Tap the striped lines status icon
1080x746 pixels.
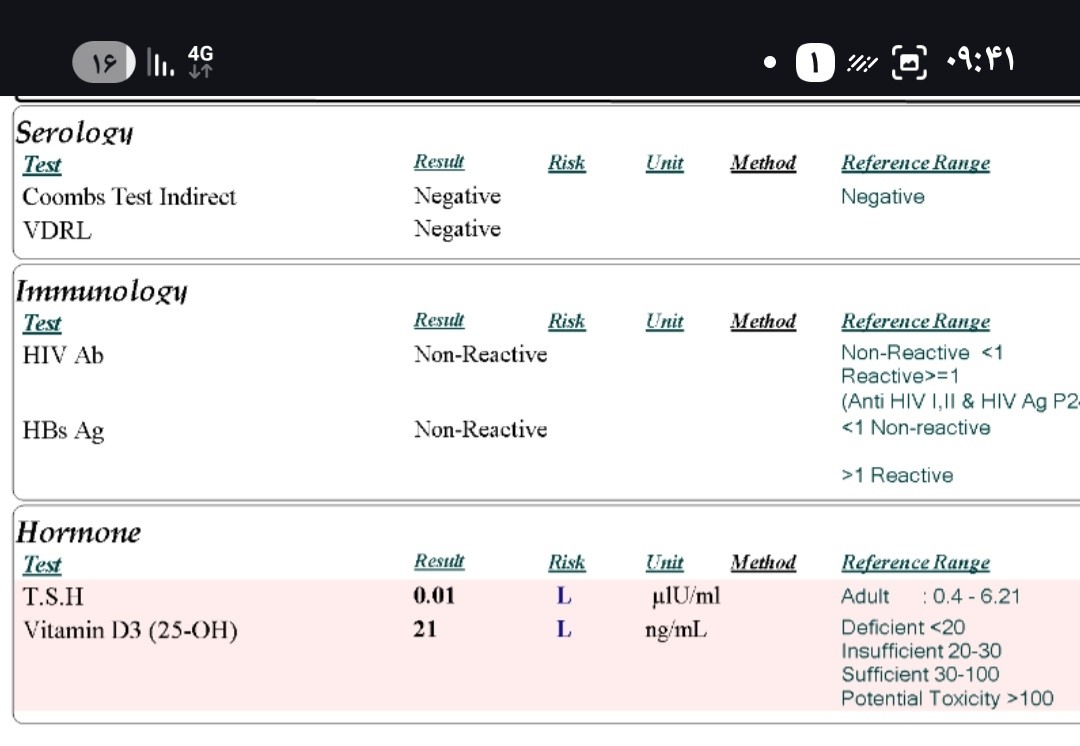[862, 63]
